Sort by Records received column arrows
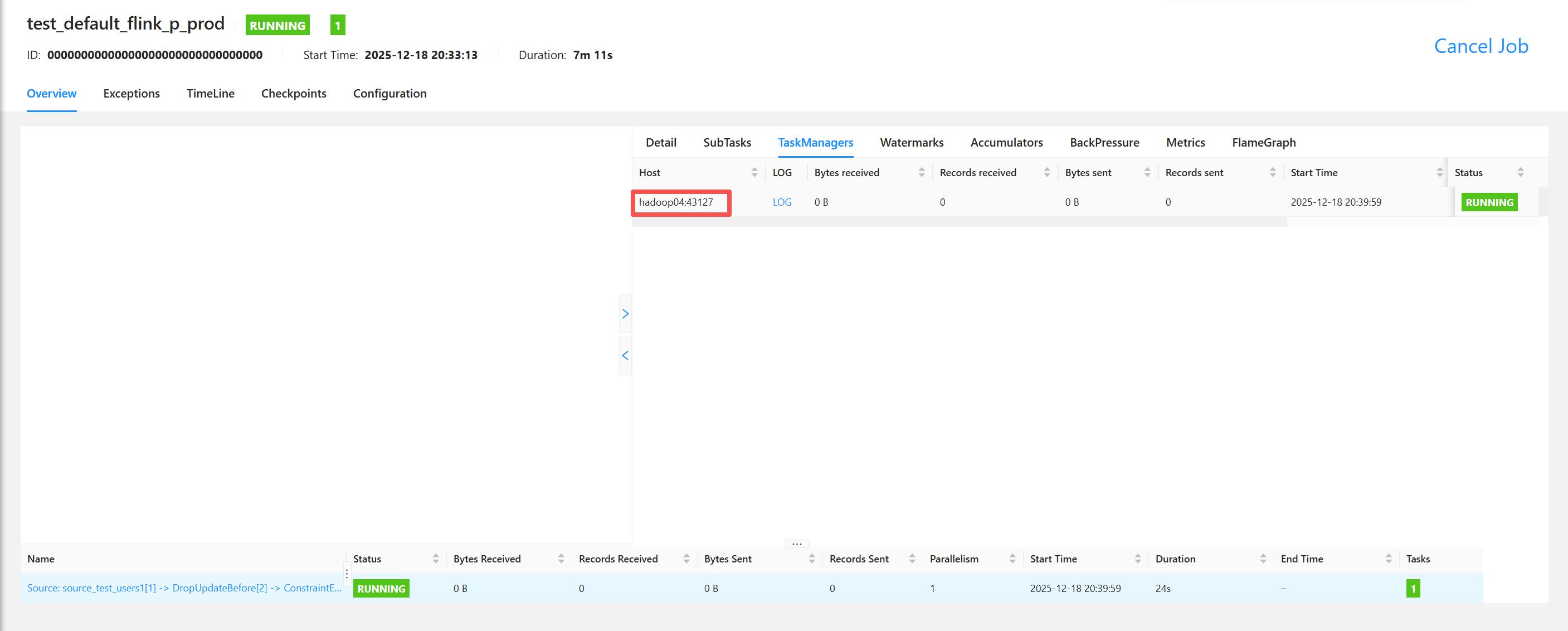 point(1046,172)
